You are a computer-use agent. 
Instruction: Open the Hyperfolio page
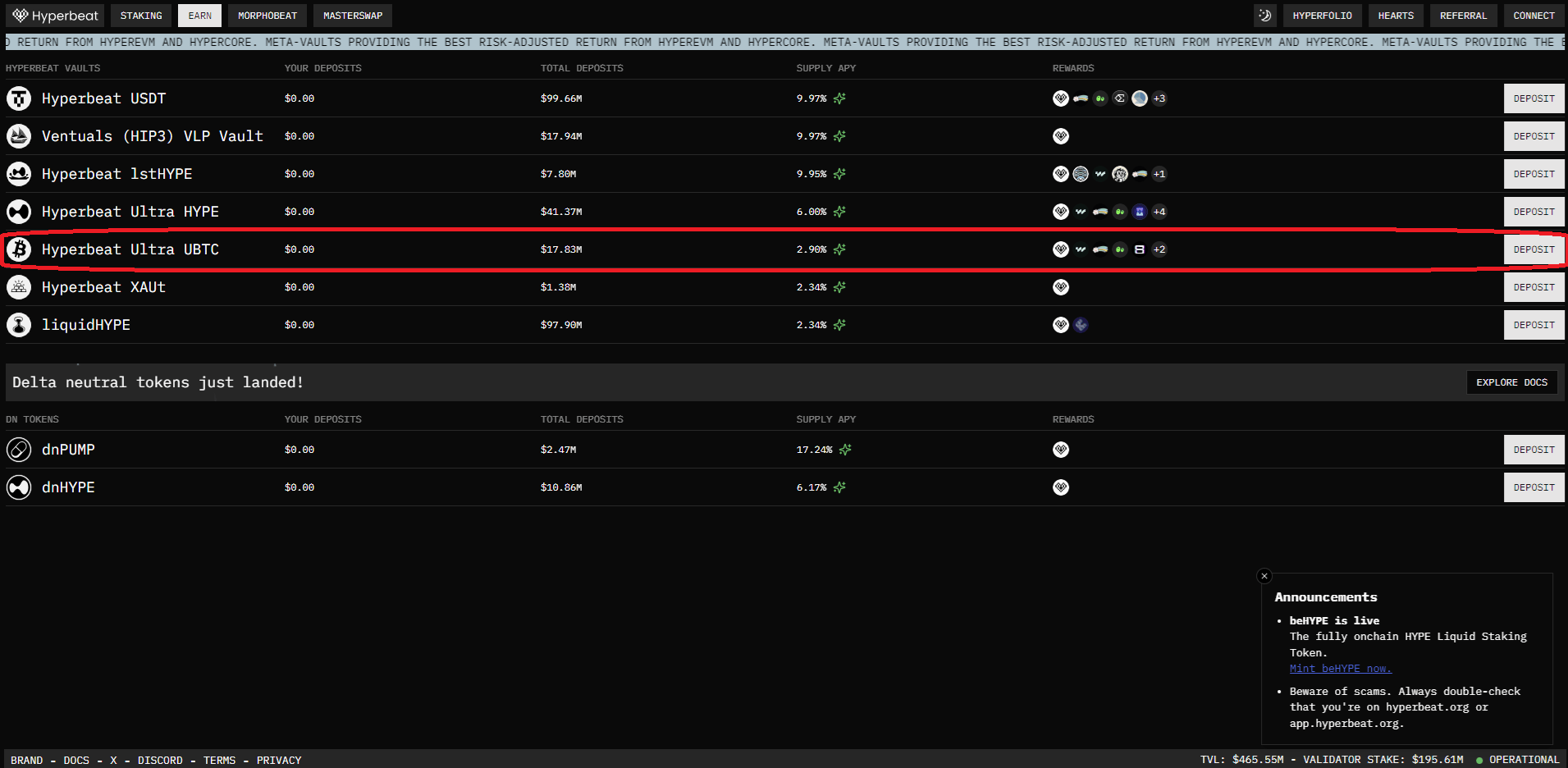point(1322,16)
